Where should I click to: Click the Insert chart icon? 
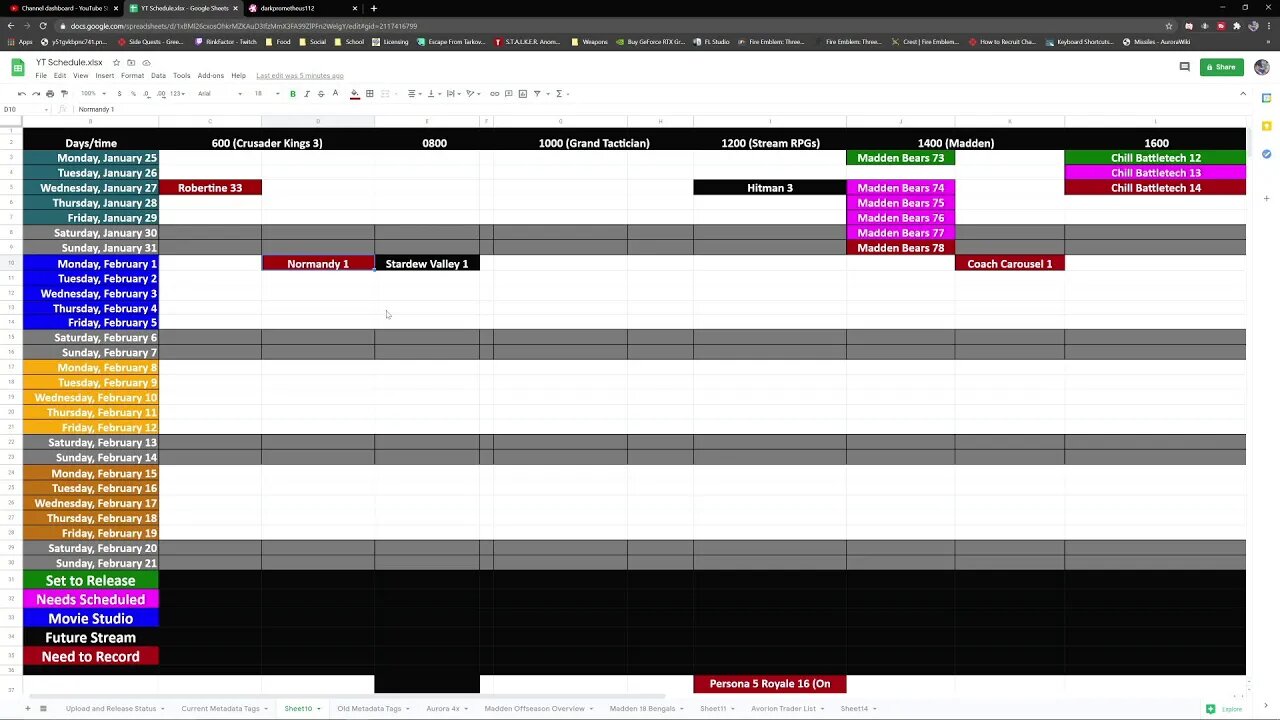point(522,94)
